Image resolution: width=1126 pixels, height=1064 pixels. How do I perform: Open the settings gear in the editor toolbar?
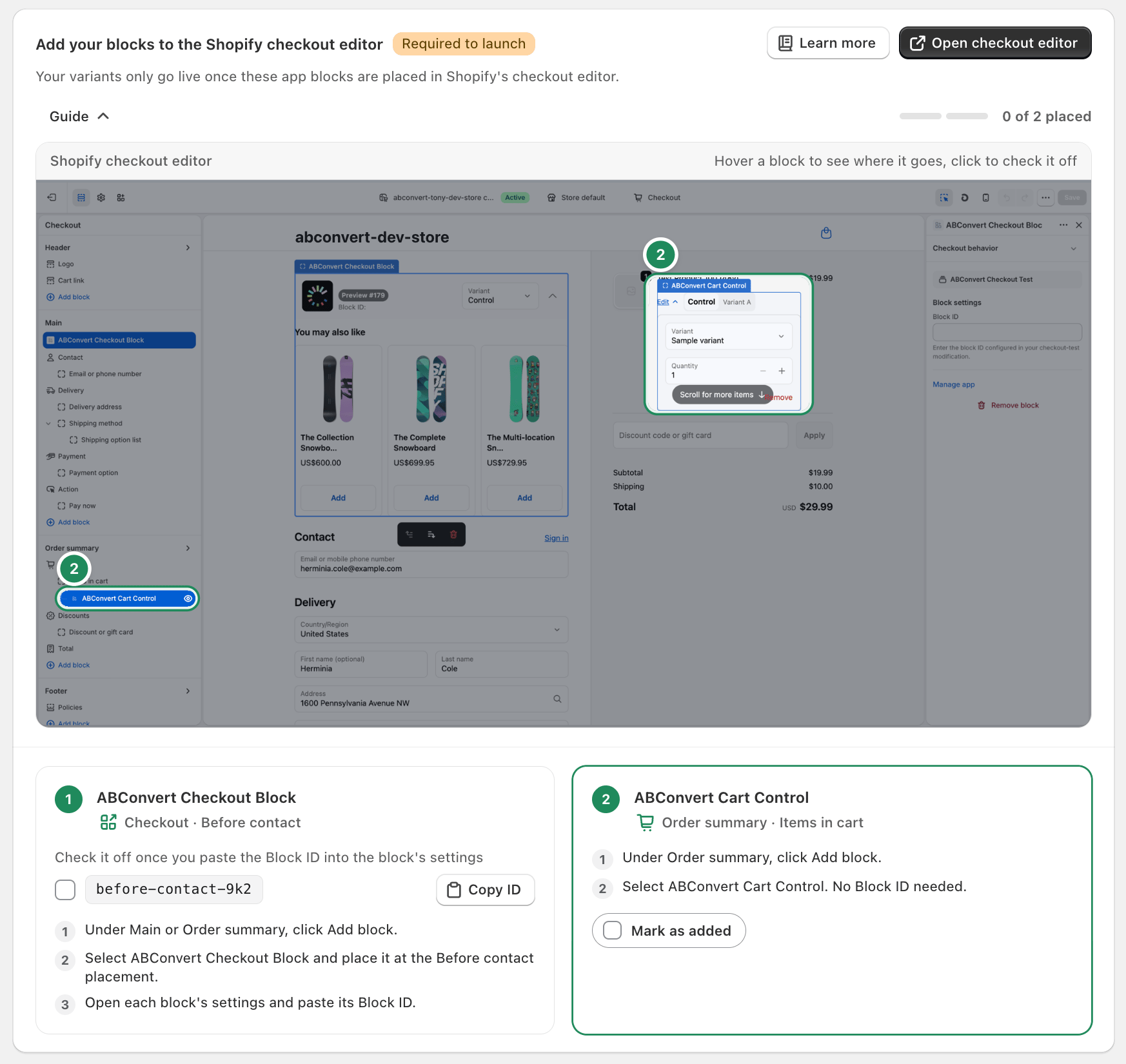coord(101,198)
